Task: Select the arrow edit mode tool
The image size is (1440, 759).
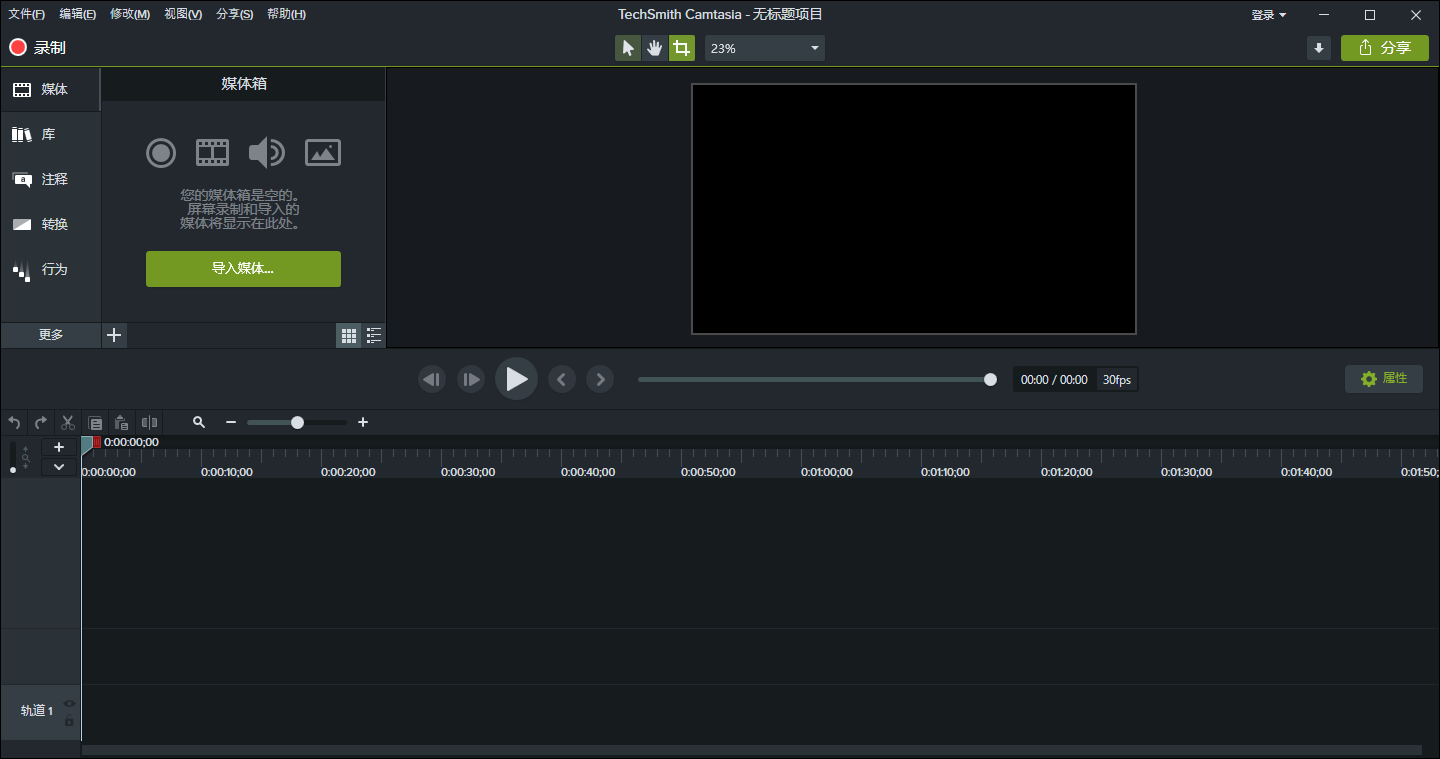Action: click(x=628, y=48)
